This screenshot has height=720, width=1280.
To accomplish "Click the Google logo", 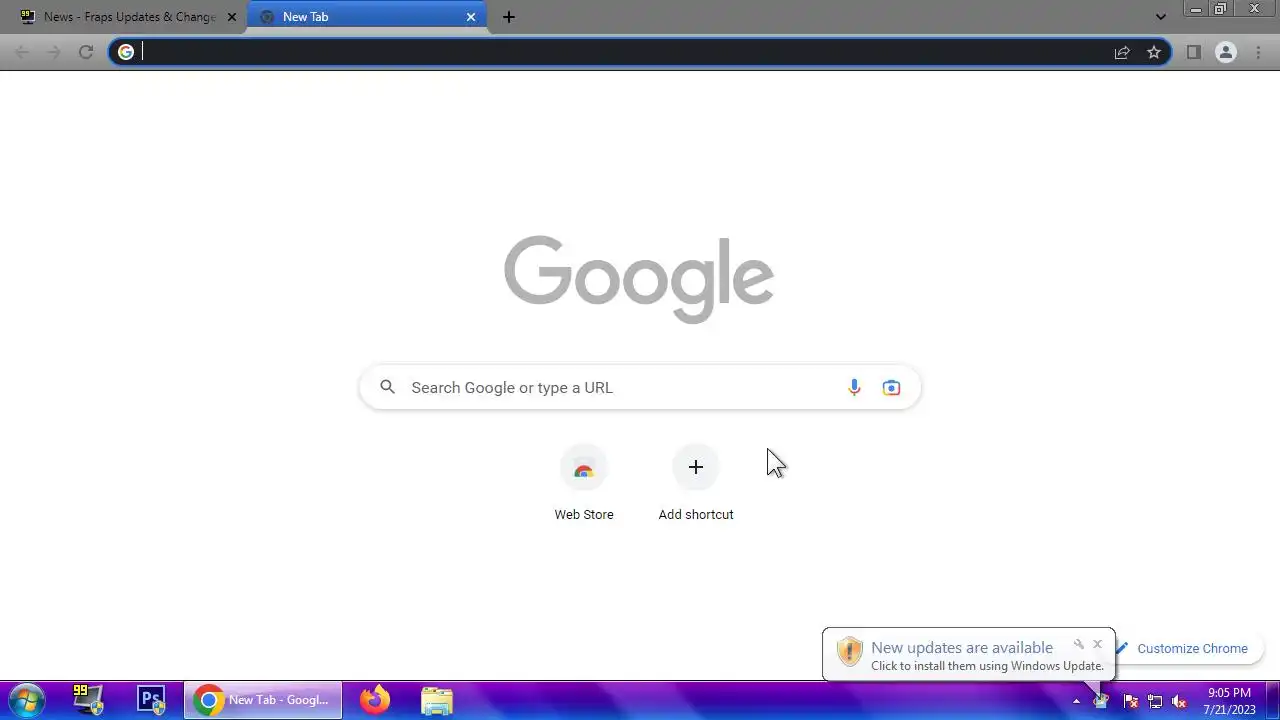I will pyautogui.click(x=639, y=279).
